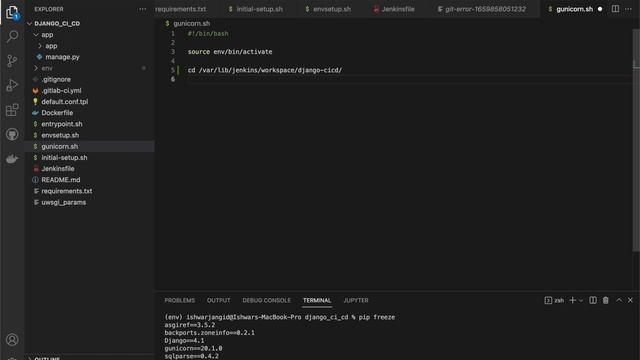This screenshot has height=360, width=640.
Task: Click 'Django==4.1' in terminal output
Action: coord(184,341)
